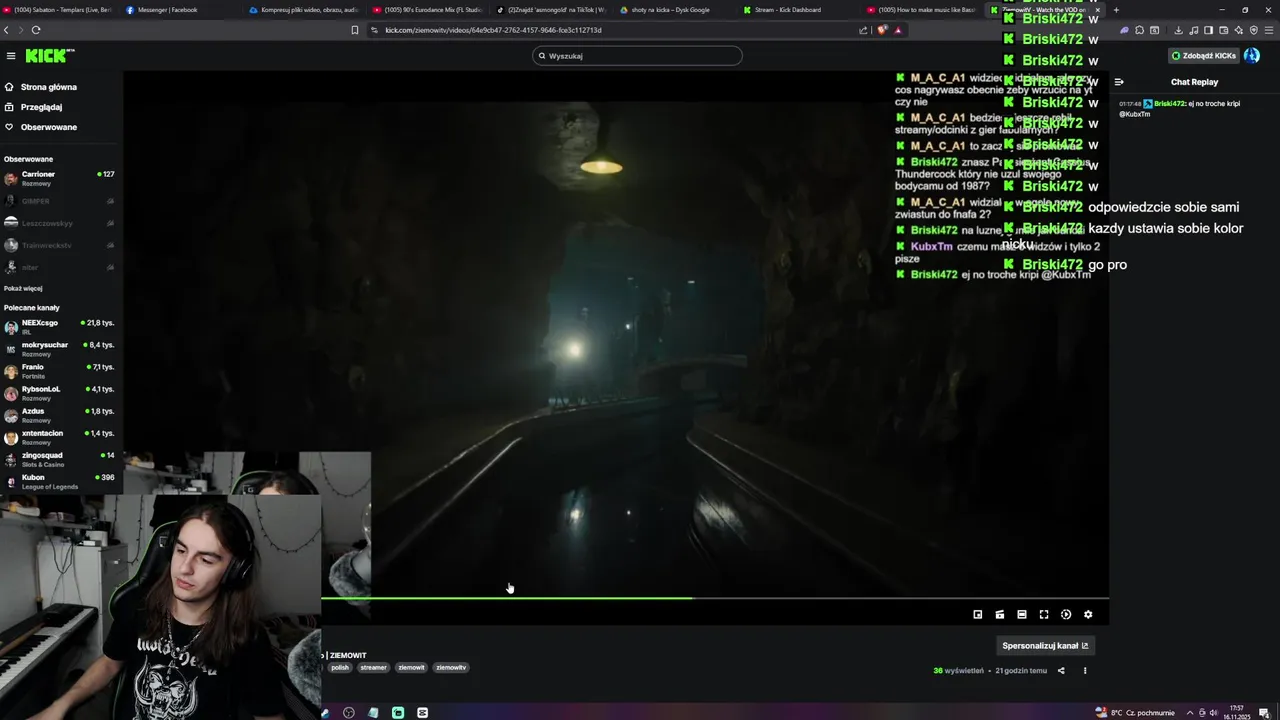
Task: Go to Strona główna
Action: tap(49, 87)
